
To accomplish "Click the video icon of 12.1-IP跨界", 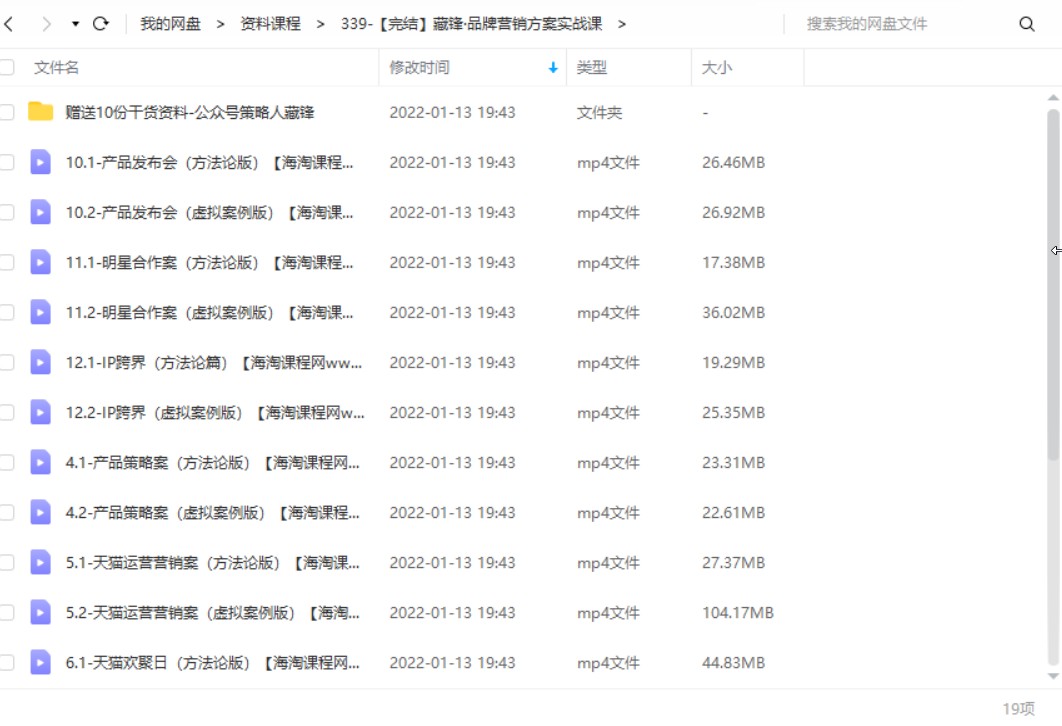I will coord(41,363).
